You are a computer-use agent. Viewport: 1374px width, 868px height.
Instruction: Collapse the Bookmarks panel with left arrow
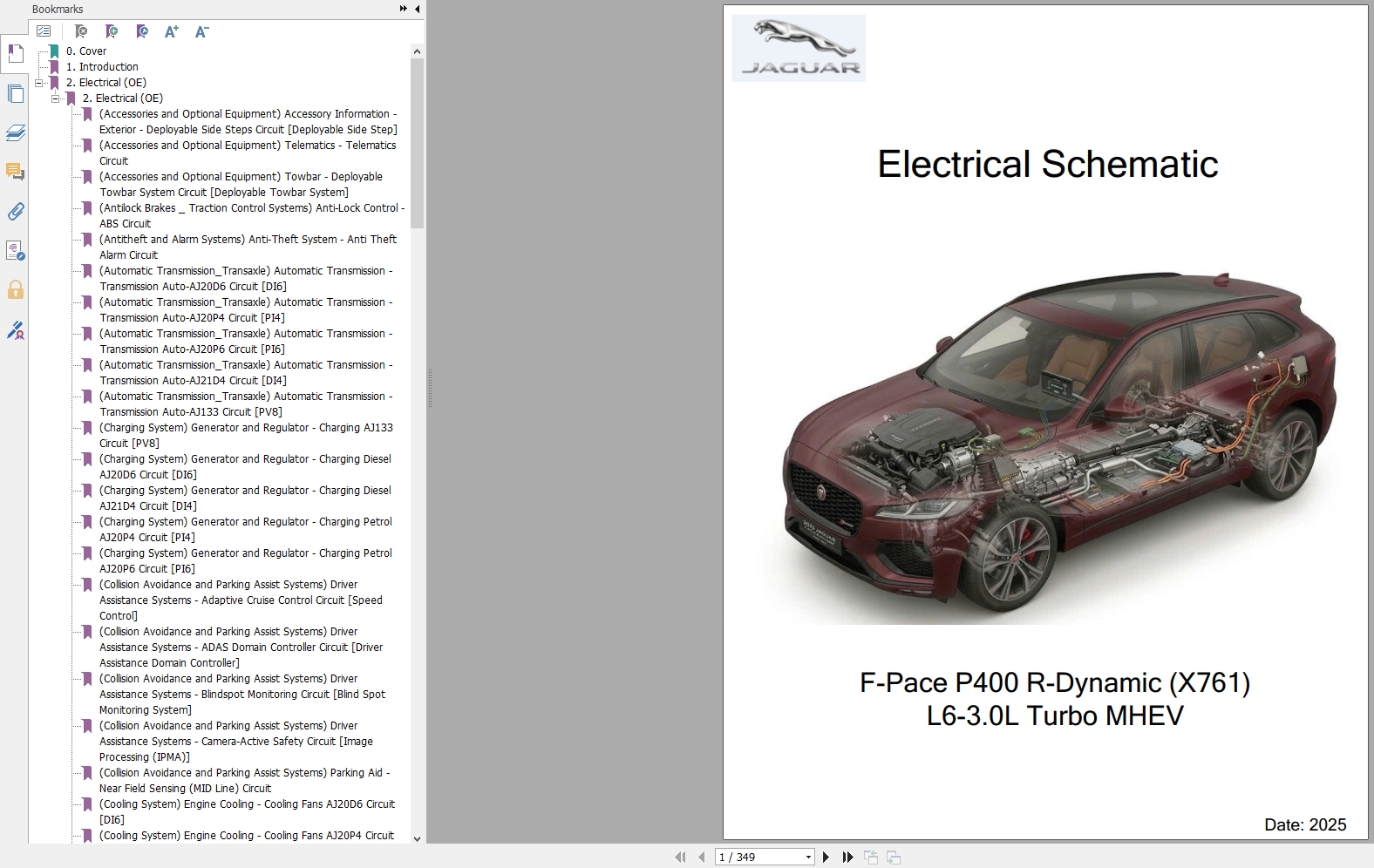[x=417, y=9]
